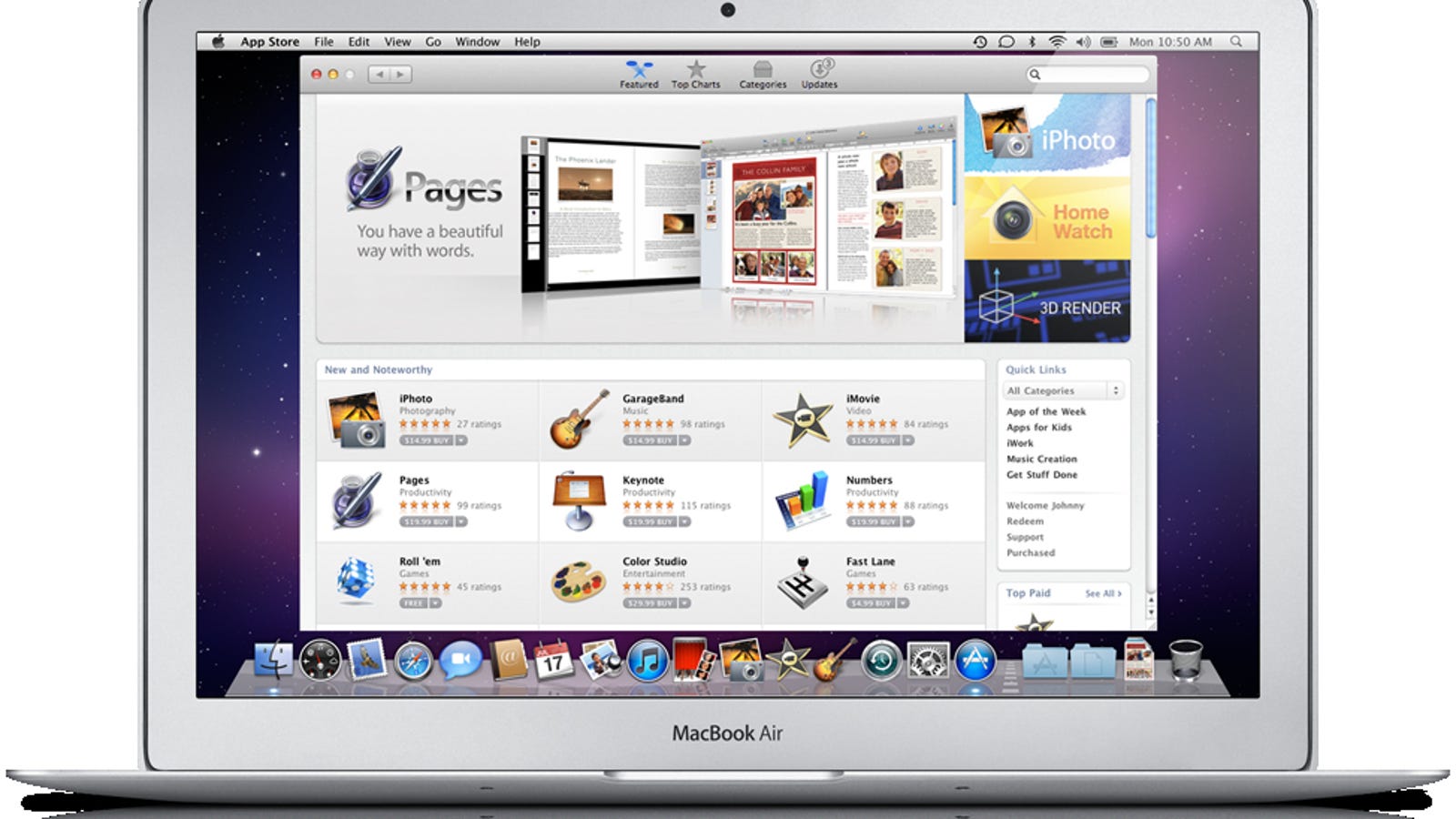Viewport: 1456px width, 819px height.
Task: Expand the arrow next to iMovie's buy button
Action: (x=908, y=440)
